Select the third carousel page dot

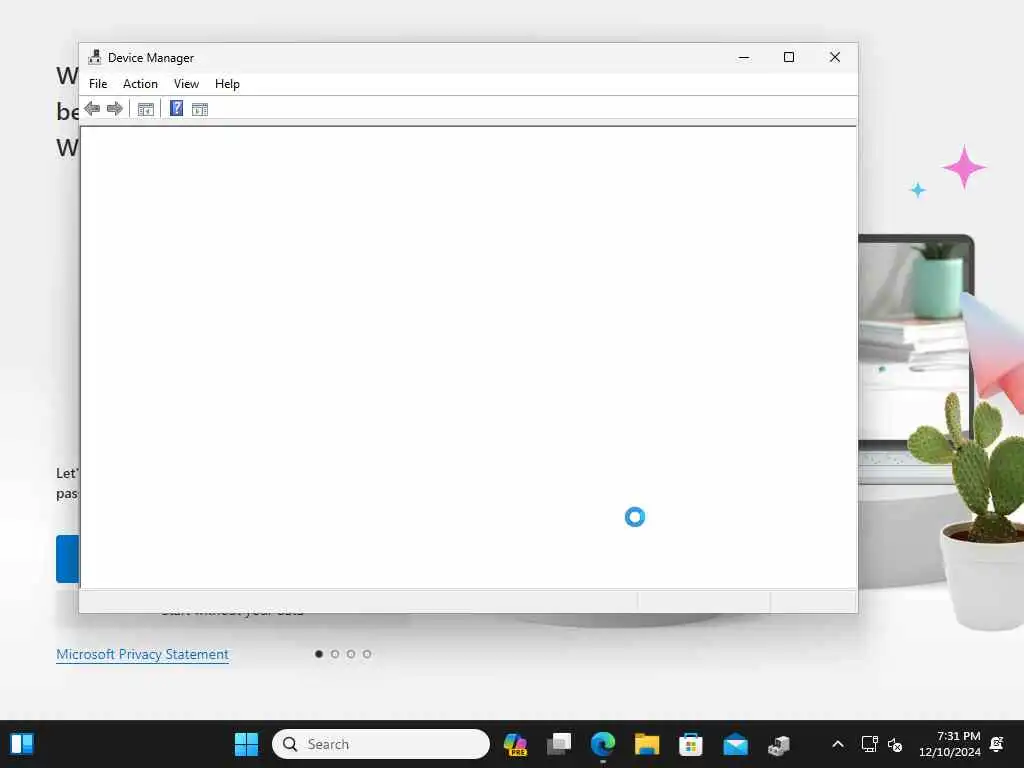click(x=351, y=654)
